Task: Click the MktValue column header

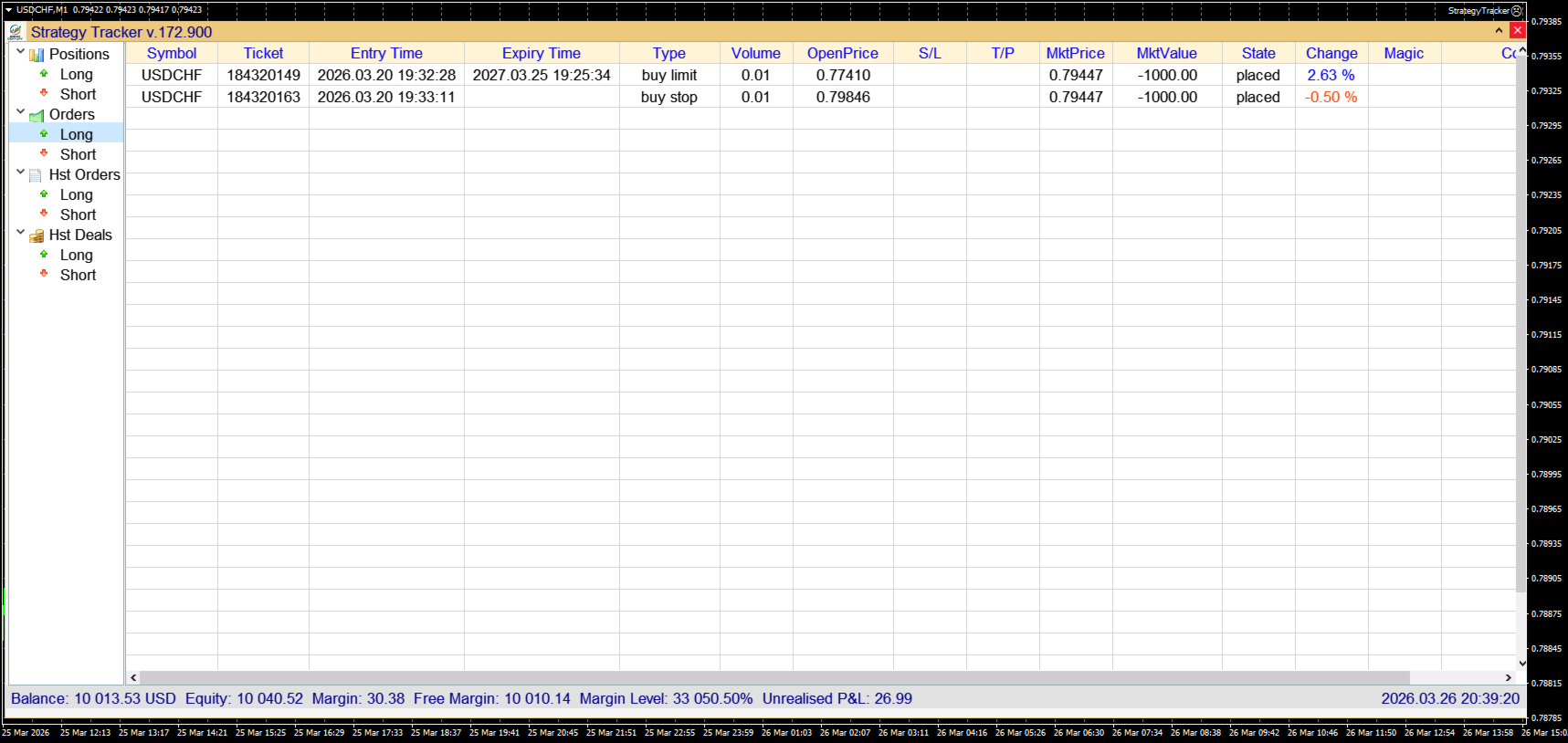Action: pos(1167,54)
